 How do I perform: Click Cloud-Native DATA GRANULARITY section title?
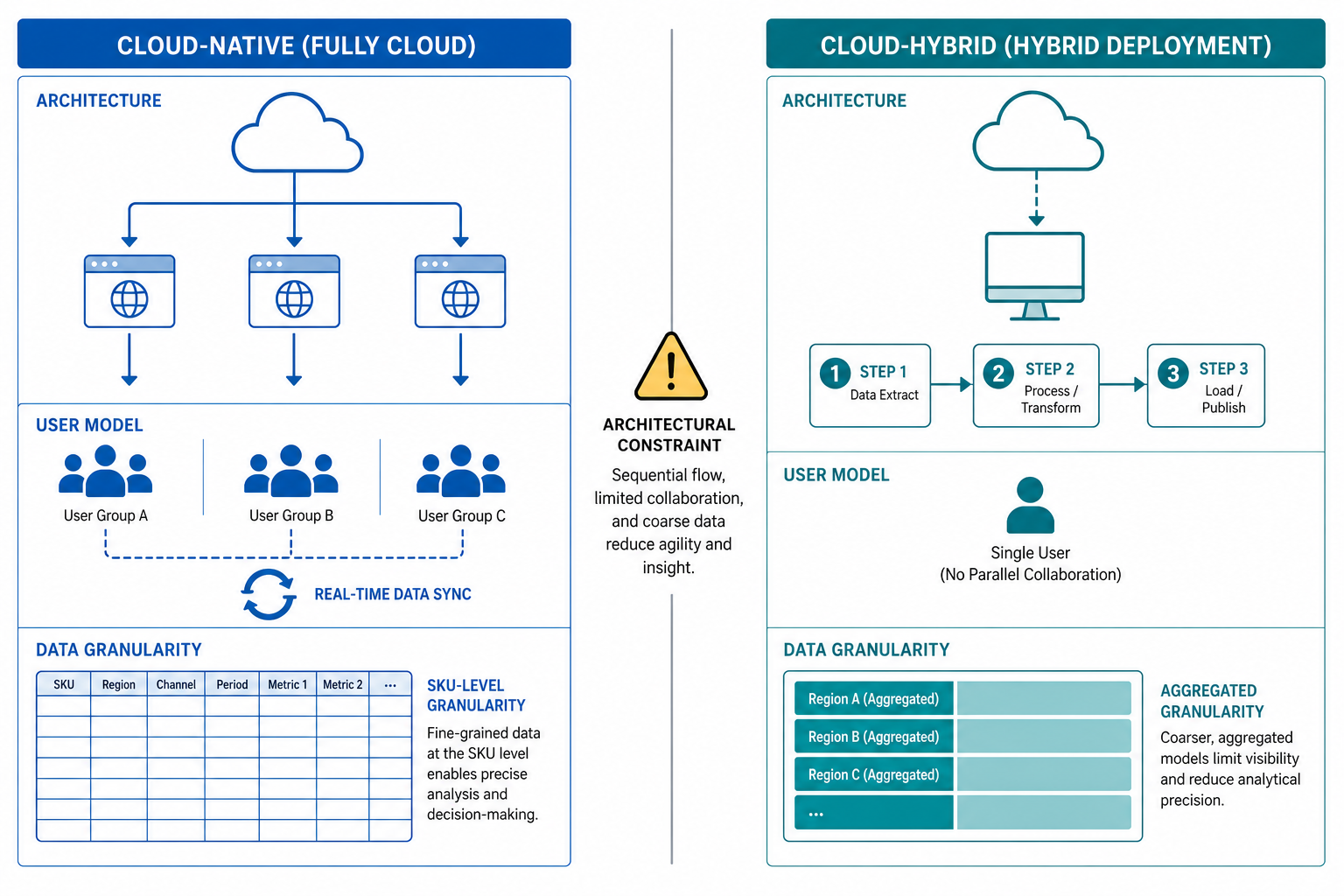point(119,649)
